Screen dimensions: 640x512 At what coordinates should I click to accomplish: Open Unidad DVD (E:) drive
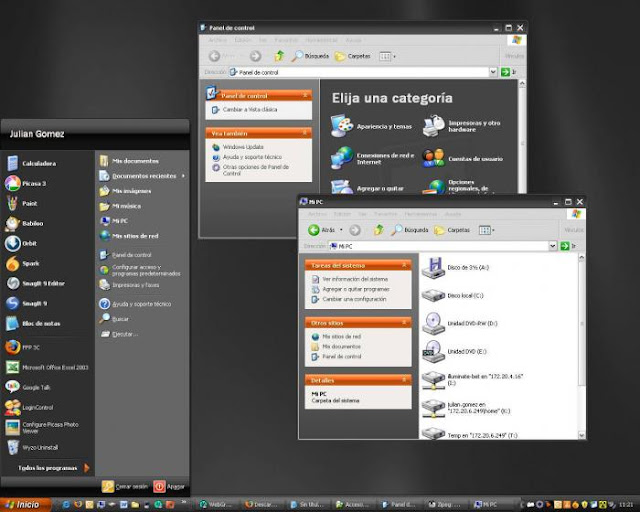click(454, 351)
